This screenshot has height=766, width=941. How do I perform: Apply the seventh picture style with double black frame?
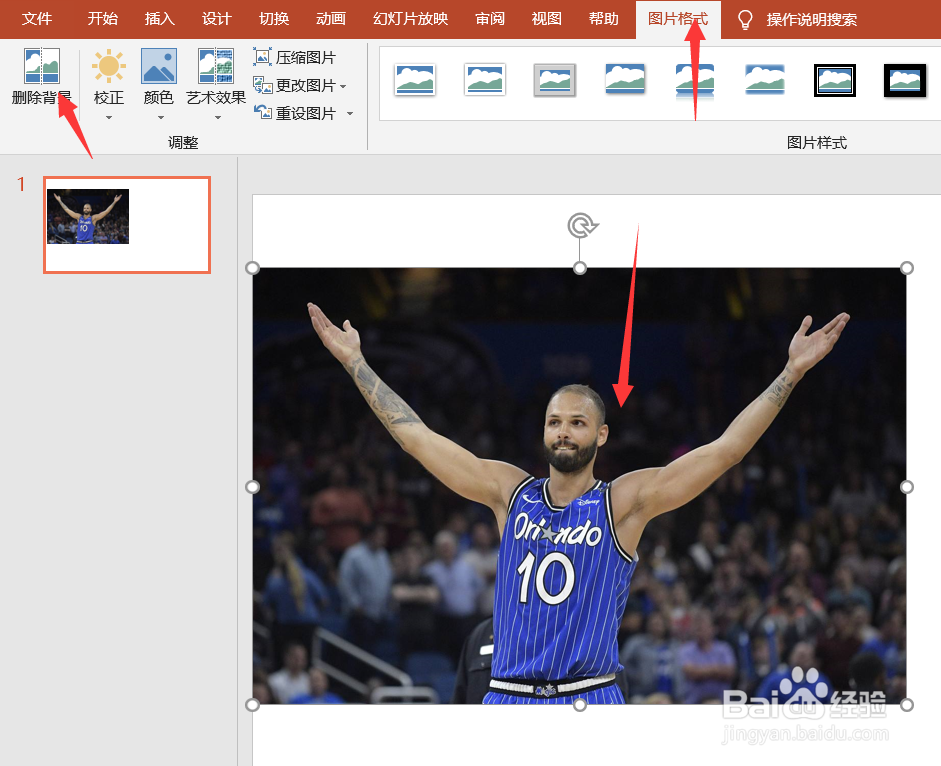pos(835,80)
